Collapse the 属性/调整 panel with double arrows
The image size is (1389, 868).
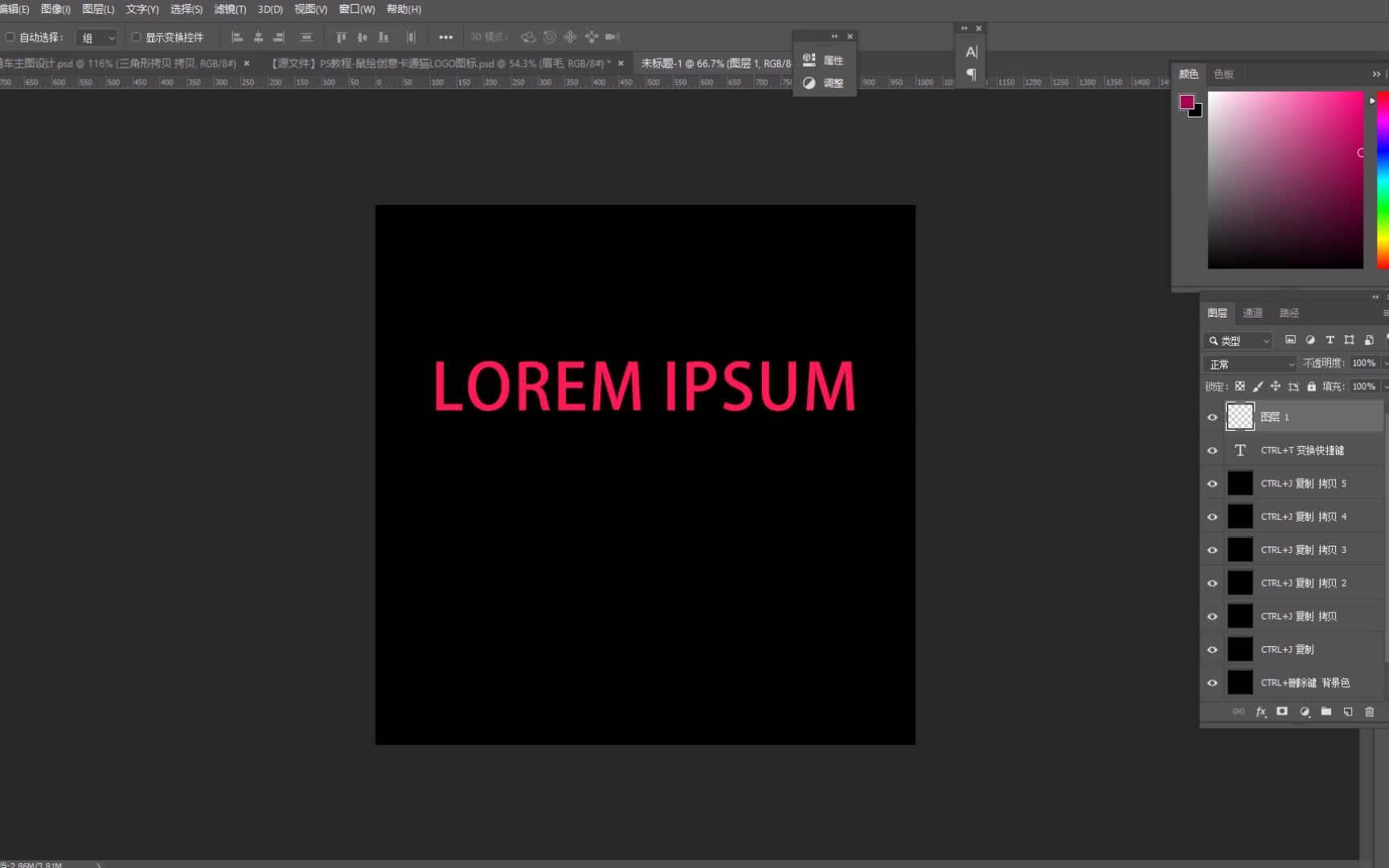point(834,36)
